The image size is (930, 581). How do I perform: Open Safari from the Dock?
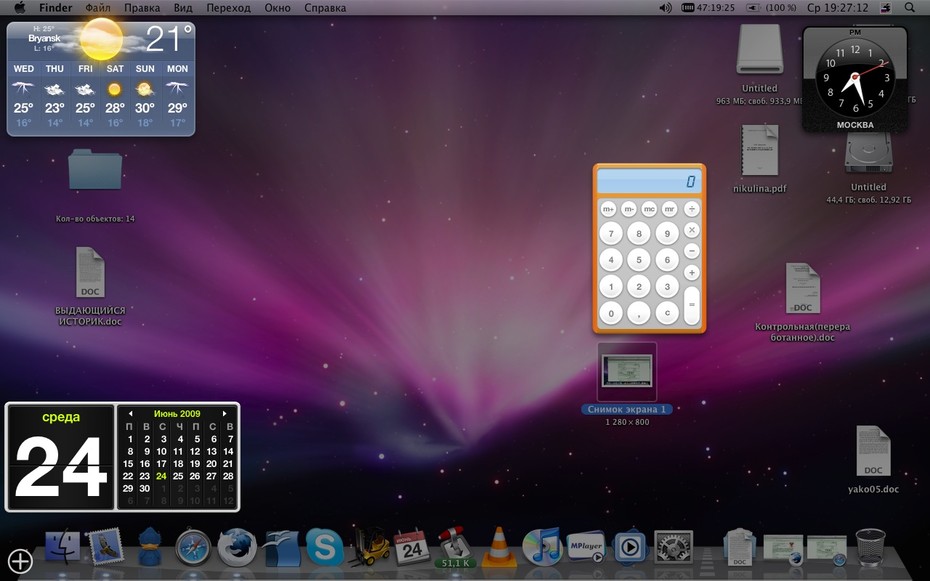coord(193,547)
